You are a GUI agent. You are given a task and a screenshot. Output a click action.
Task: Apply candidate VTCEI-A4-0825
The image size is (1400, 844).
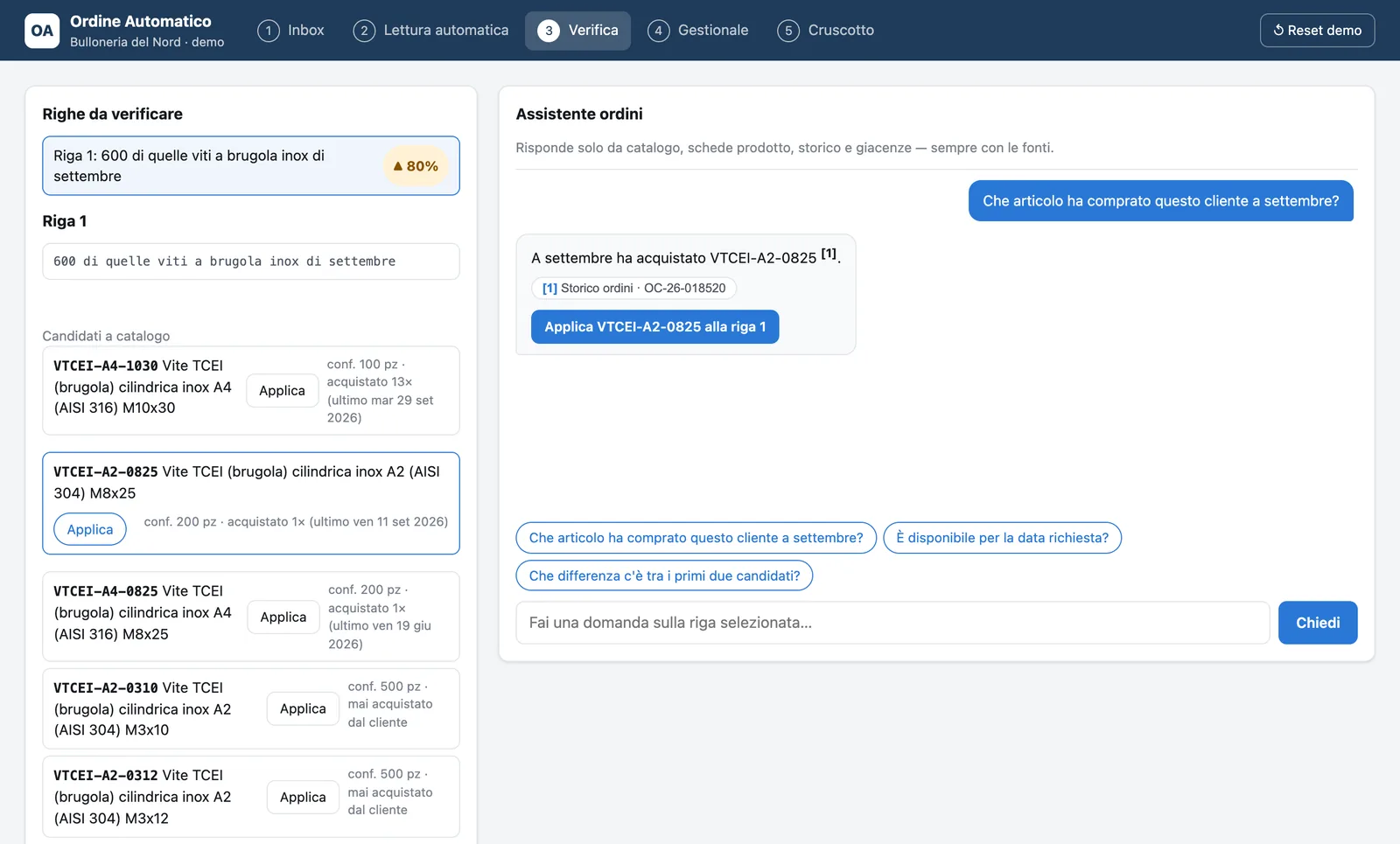(x=283, y=617)
